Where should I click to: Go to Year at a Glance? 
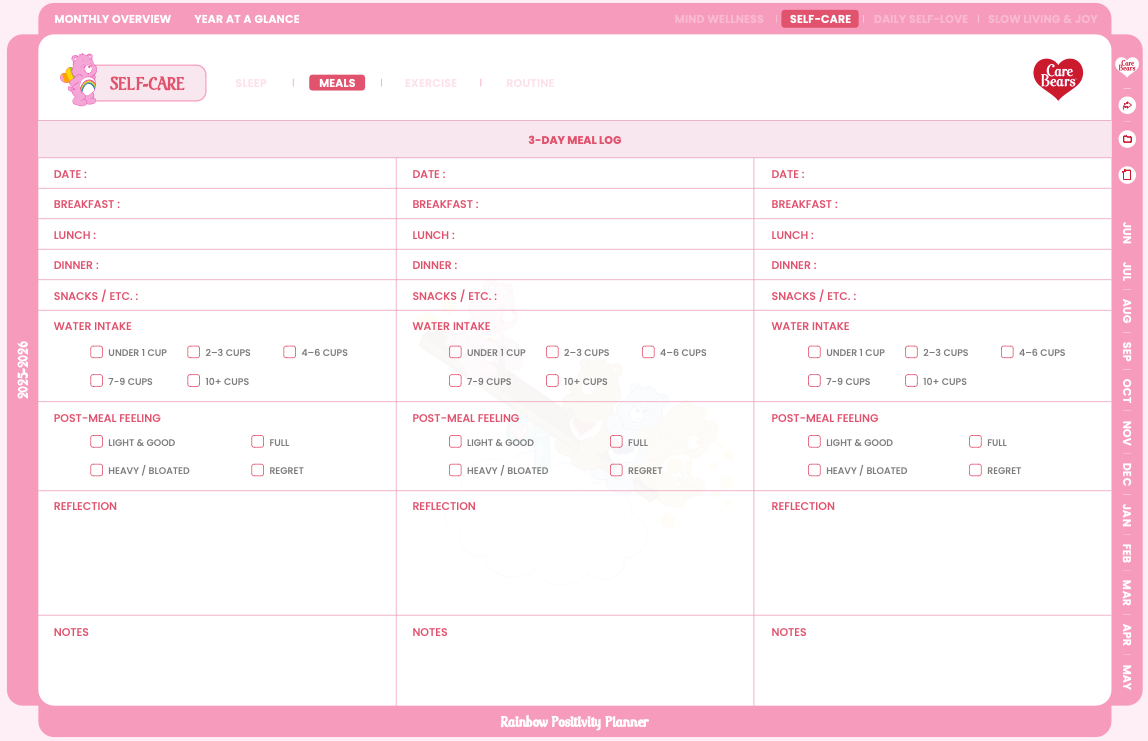click(x=247, y=19)
